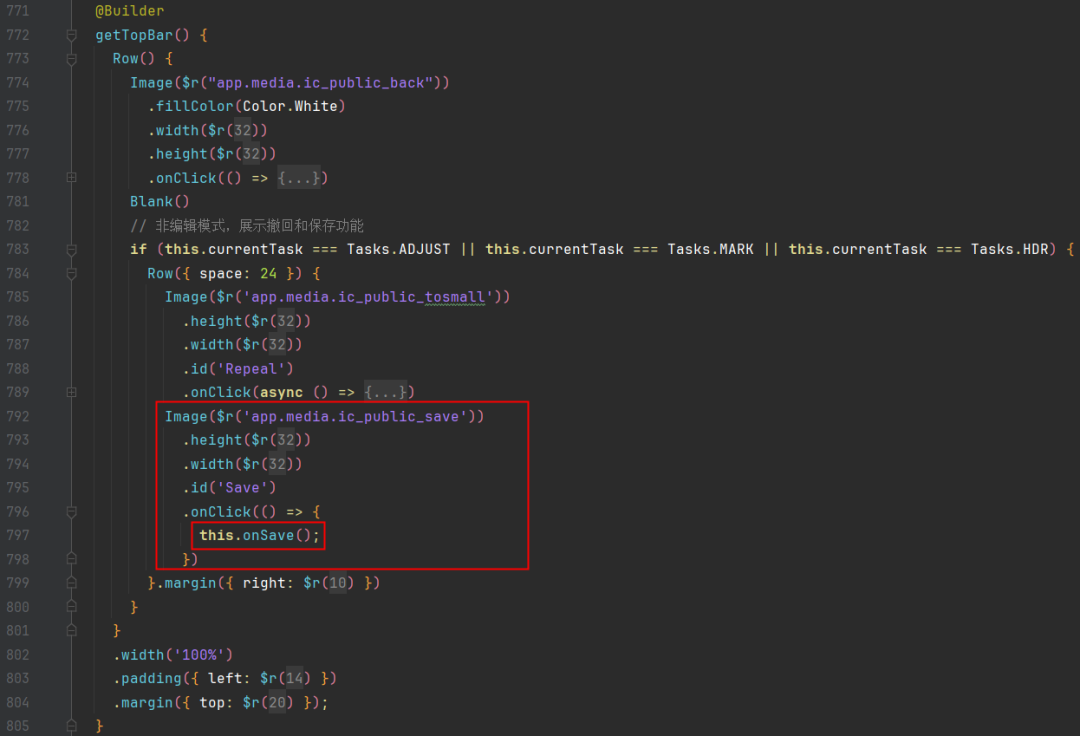Click Tasks.HDR in the if condition
Image resolution: width=1080 pixels, height=736 pixels.
point(1009,249)
